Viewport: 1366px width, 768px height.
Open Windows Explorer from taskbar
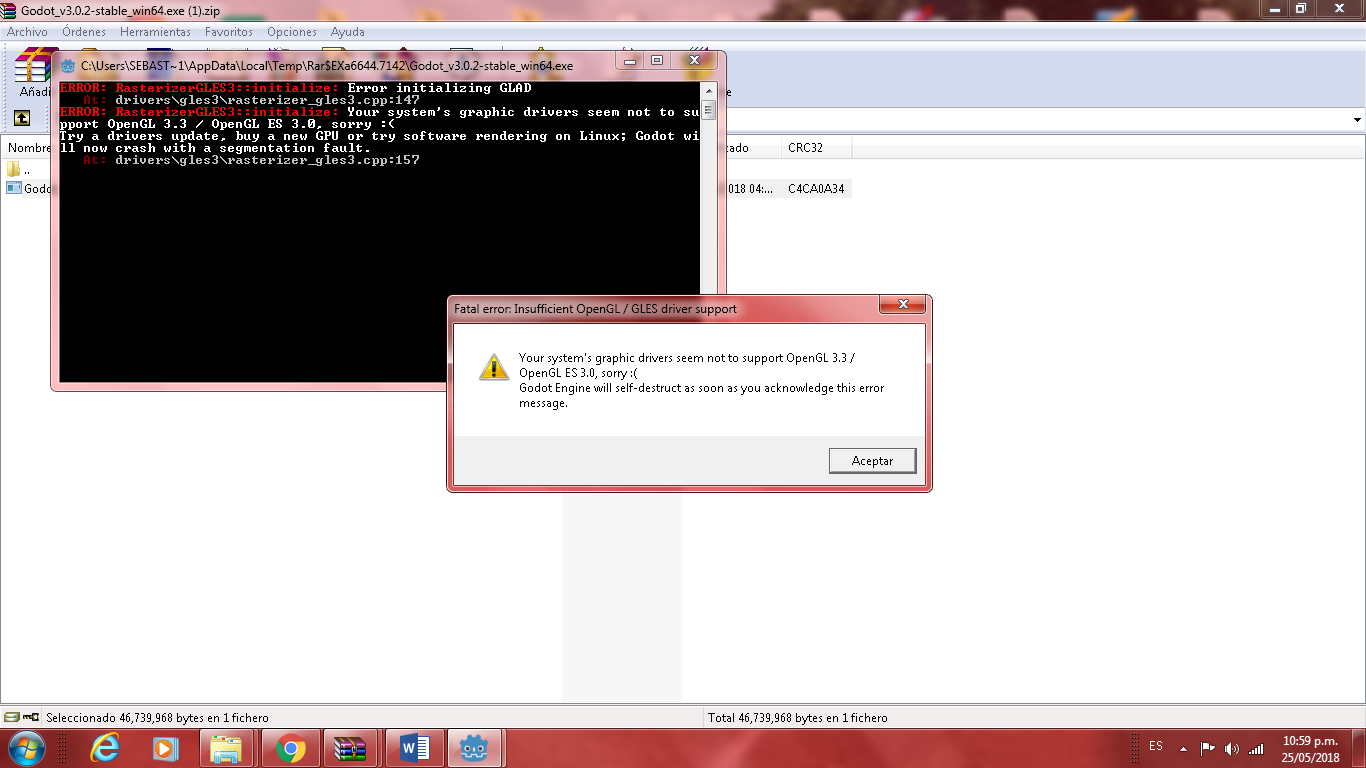226,748
